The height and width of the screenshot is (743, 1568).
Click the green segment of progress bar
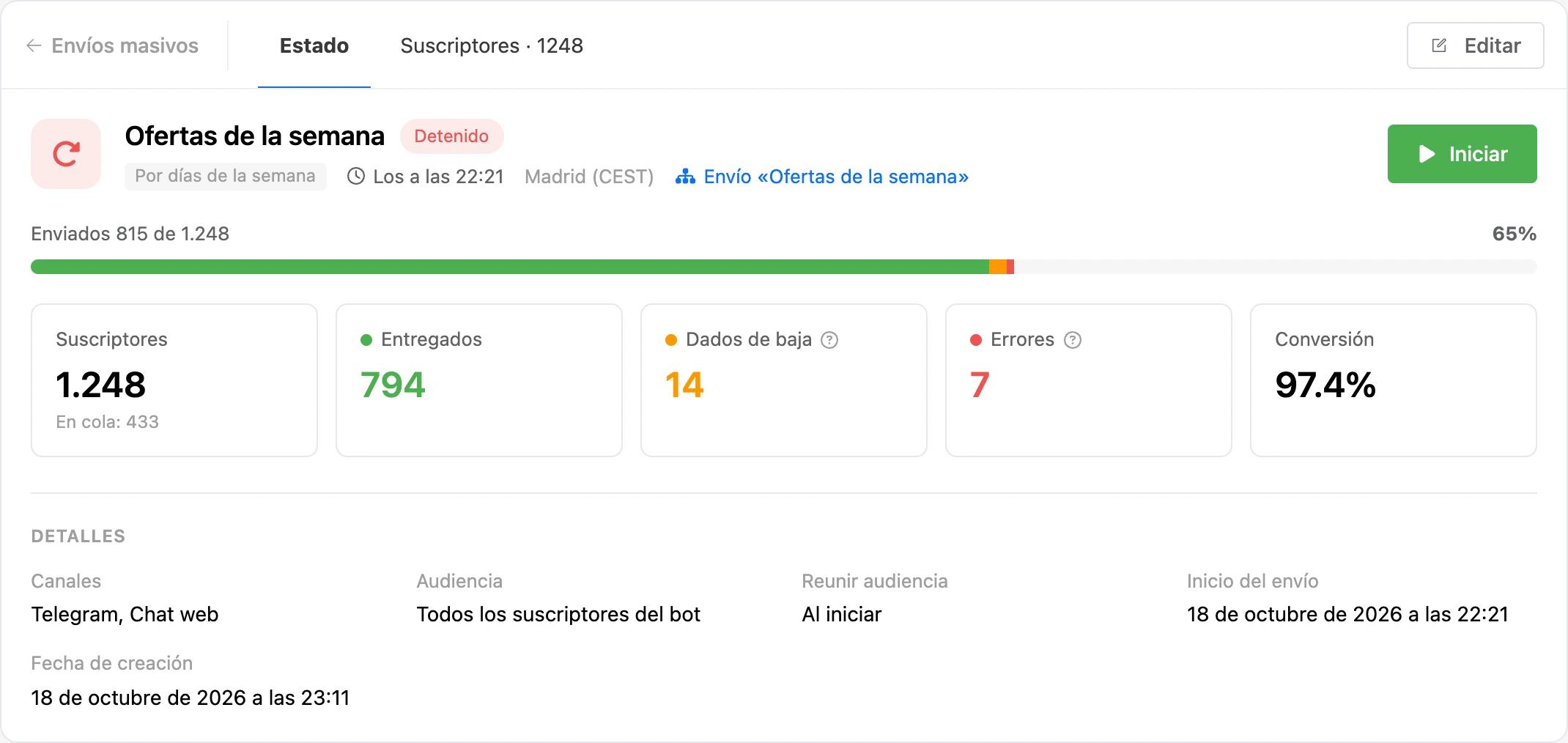click(510, 267)
